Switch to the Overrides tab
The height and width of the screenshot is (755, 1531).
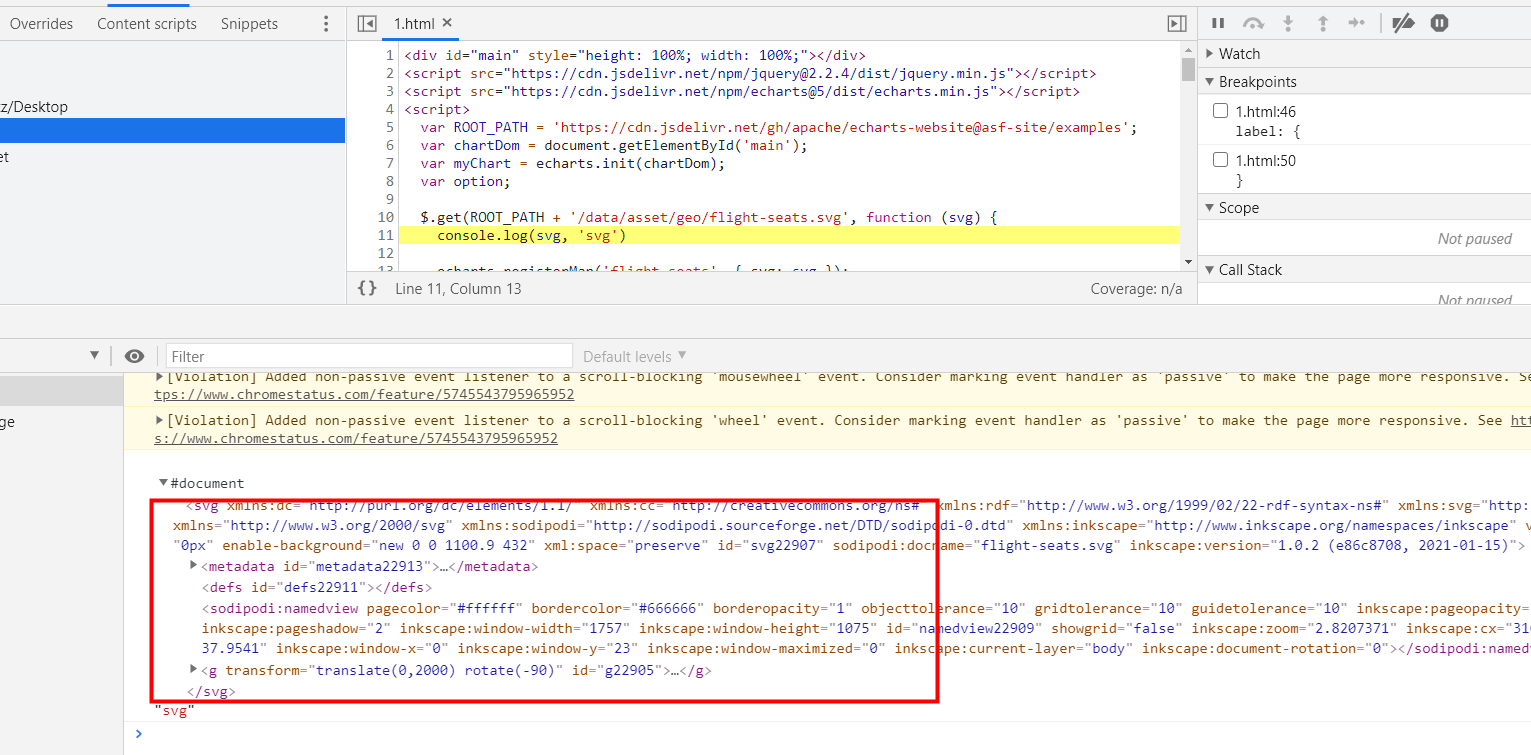pos(41,24)
